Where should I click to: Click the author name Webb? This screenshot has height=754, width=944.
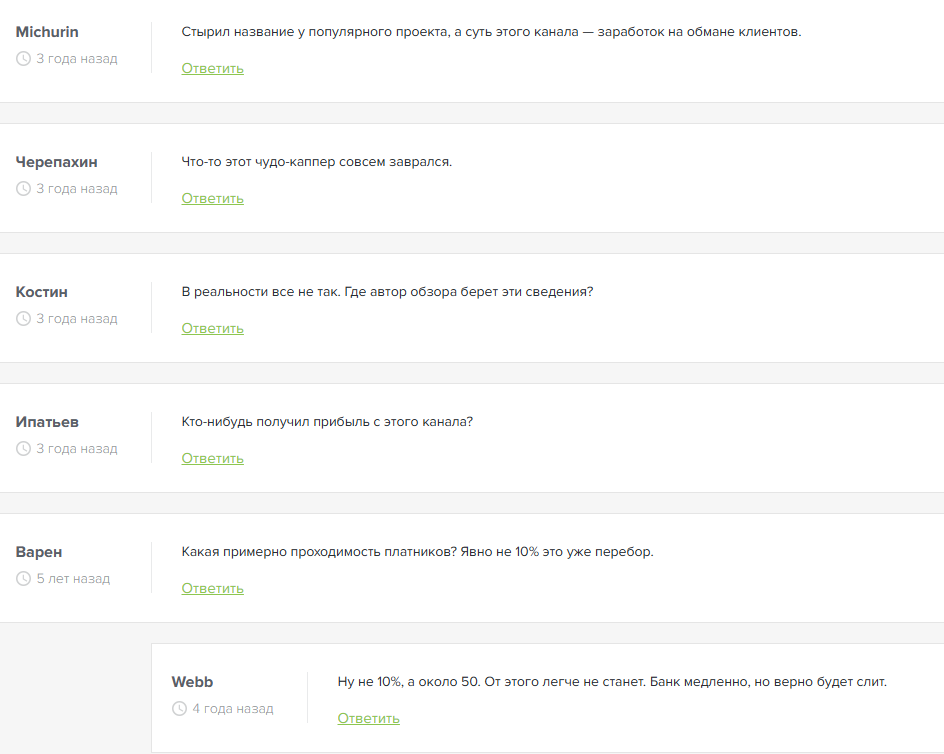pos(192,682)
